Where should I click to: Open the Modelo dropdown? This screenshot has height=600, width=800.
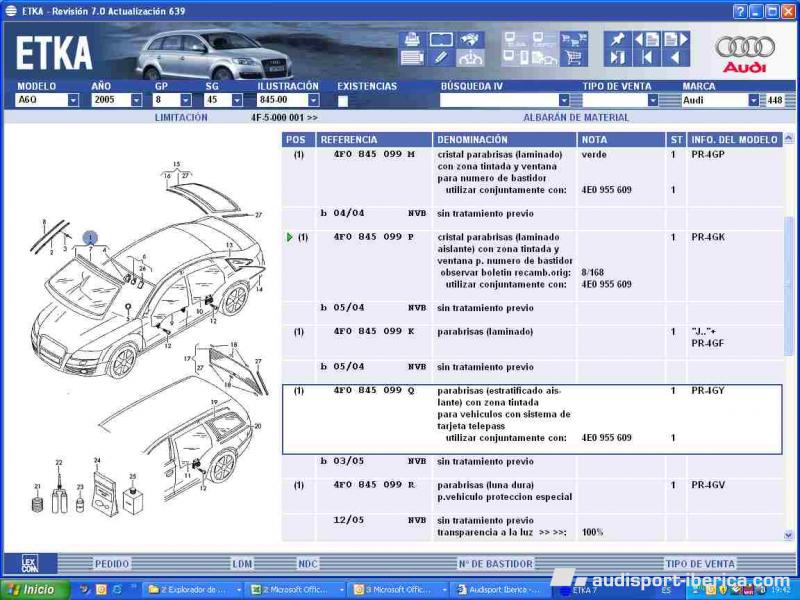pos(73,100)
